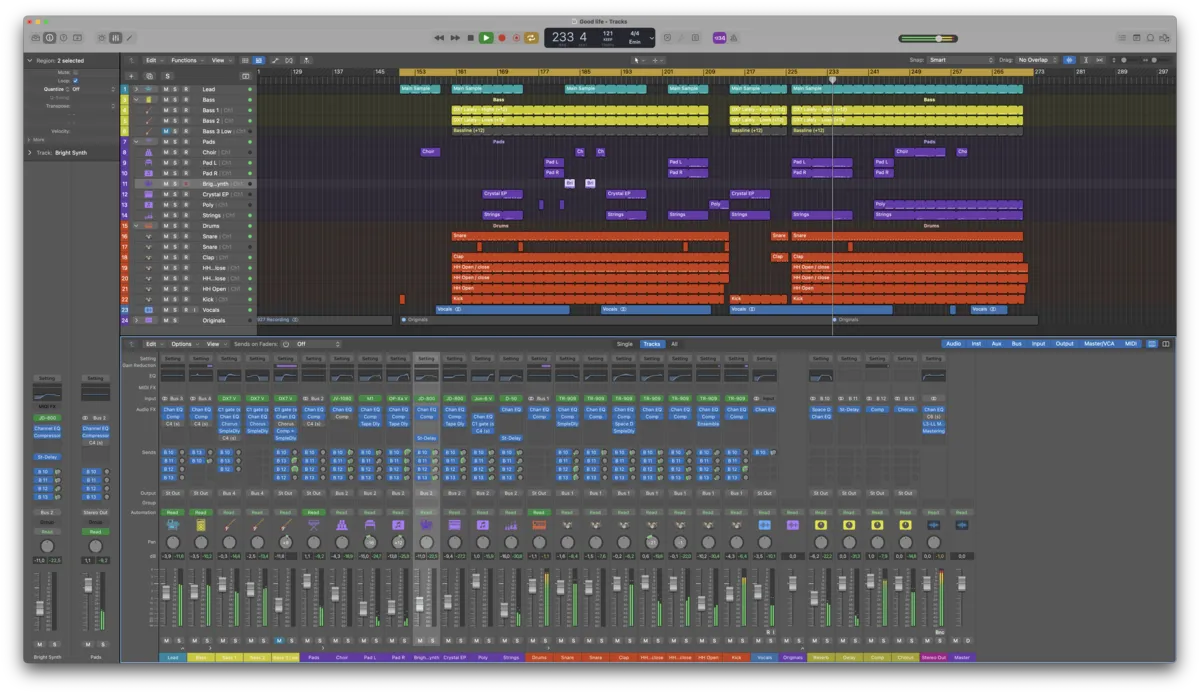Click the Aux mixer filter button
1200x694 pixels.
(x=996, y=344)
